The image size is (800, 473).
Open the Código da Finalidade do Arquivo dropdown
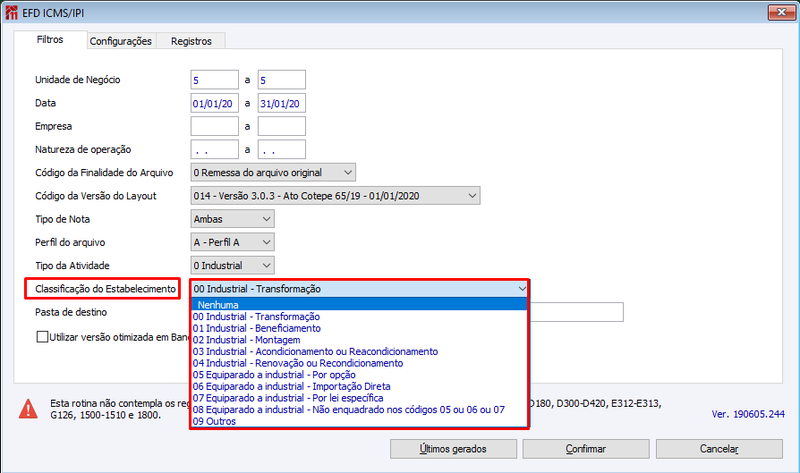[x=273, y=172]
